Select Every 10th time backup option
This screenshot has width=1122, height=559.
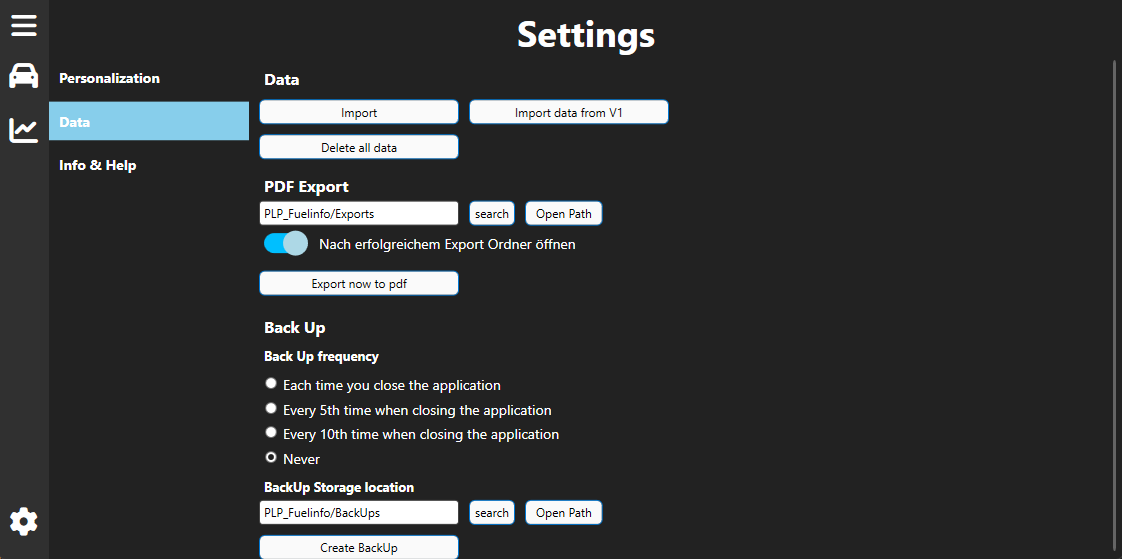[x=271, y=432]
